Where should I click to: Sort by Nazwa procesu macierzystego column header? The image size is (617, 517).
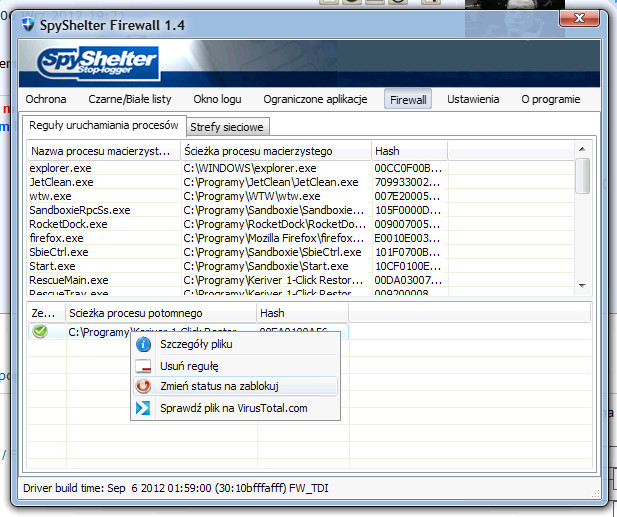pyautogui.click(x=104, y=151)
